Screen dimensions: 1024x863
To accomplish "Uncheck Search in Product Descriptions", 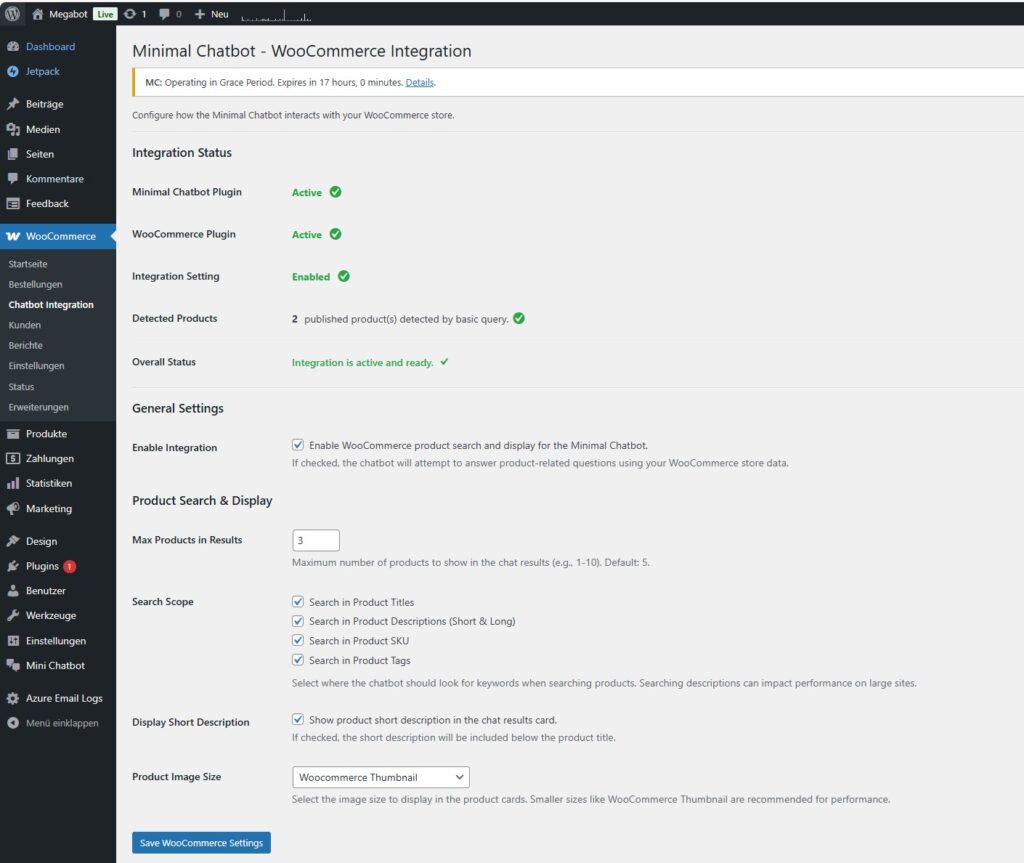I will tap(298, 621).
